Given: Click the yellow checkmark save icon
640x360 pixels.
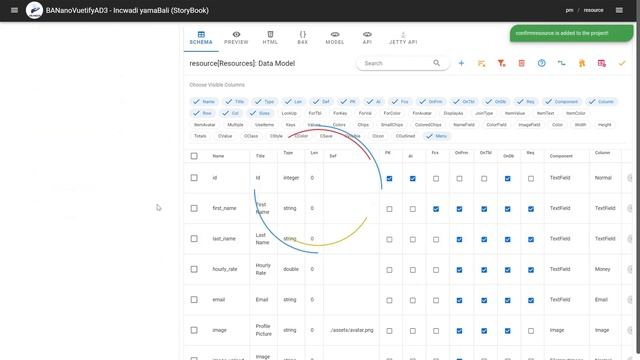Looking at the screenshot, I should (x=622, y=63).
